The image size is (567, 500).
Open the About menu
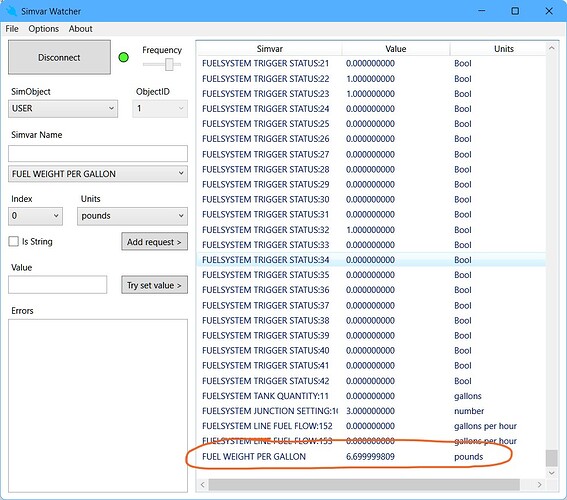coord(81,29)
